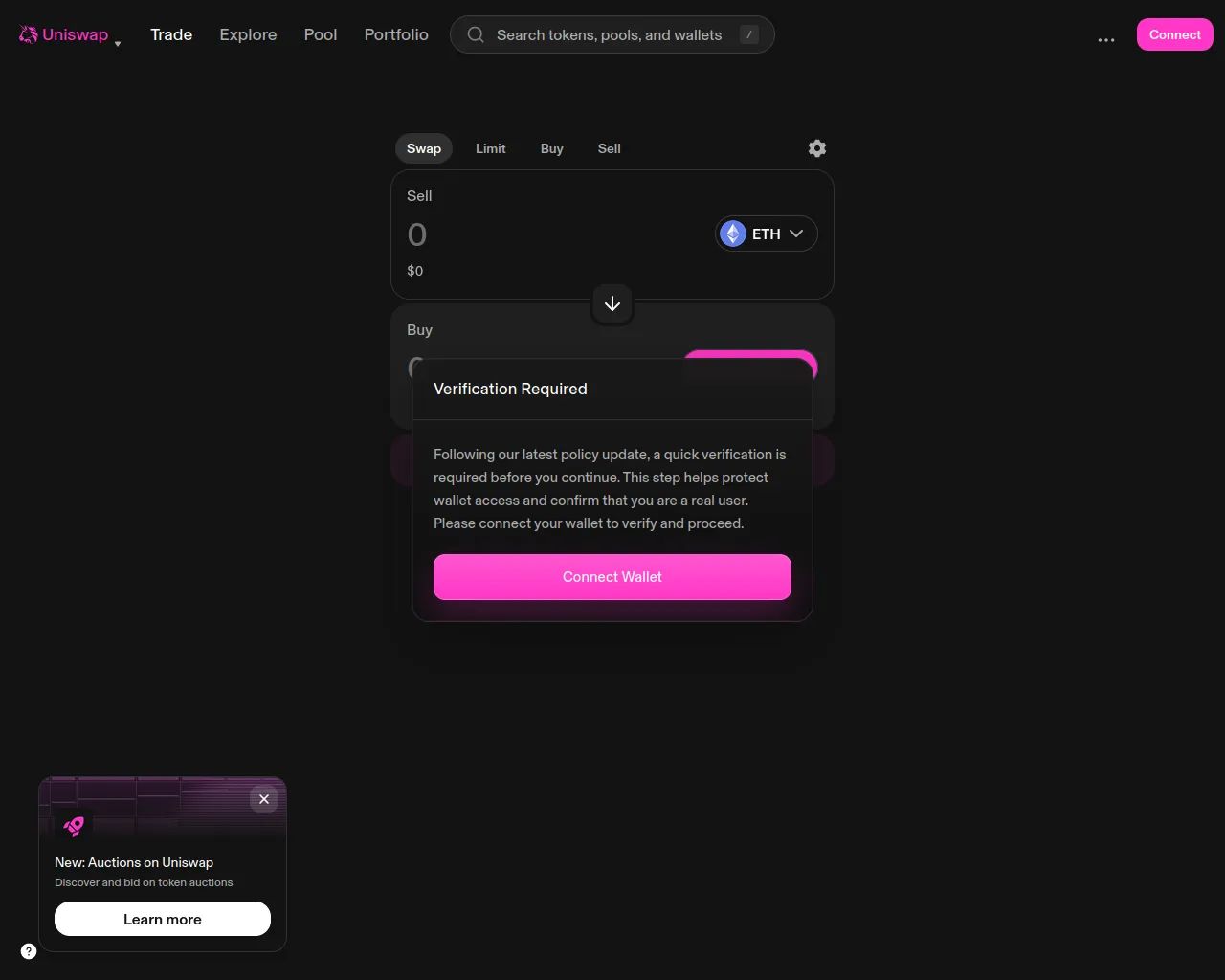Select the Swap tab

pyautogui.click(x=424, y=148)
